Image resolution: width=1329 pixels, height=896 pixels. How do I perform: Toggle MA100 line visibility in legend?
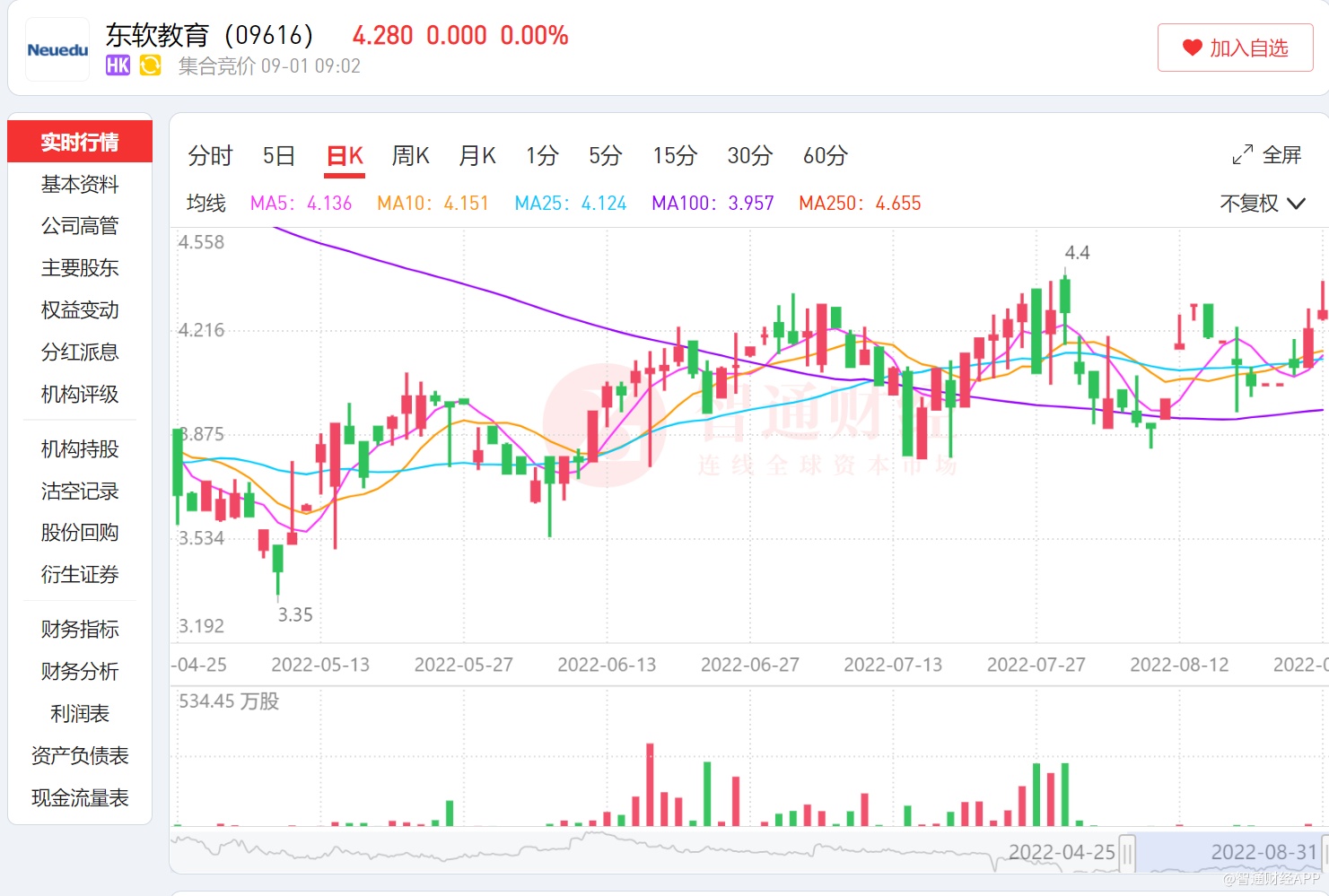[x=713, y=204]
